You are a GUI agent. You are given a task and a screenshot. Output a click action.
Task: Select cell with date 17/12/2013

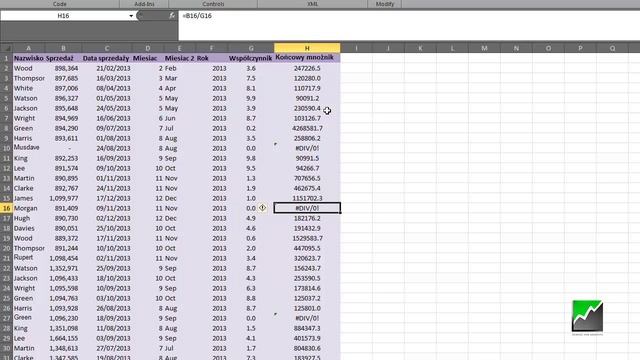pos(107,198)
